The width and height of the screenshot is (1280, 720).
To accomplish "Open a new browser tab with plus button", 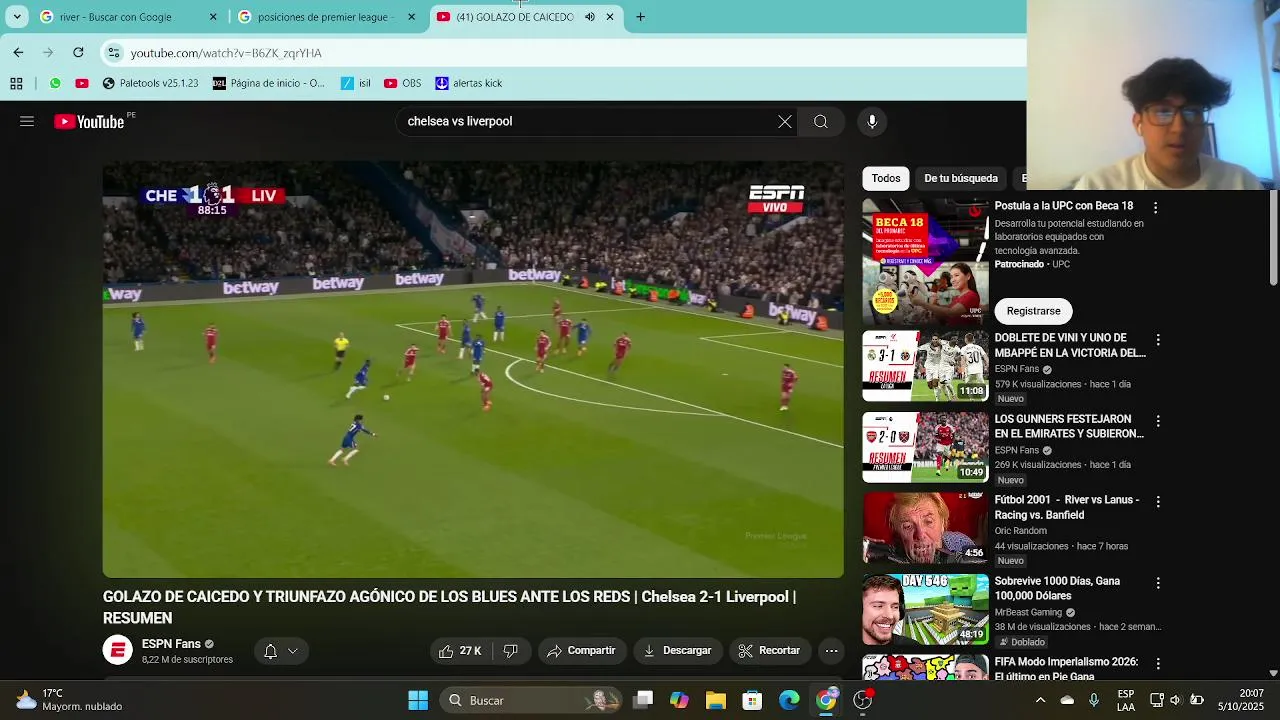I will pos(640,17).
